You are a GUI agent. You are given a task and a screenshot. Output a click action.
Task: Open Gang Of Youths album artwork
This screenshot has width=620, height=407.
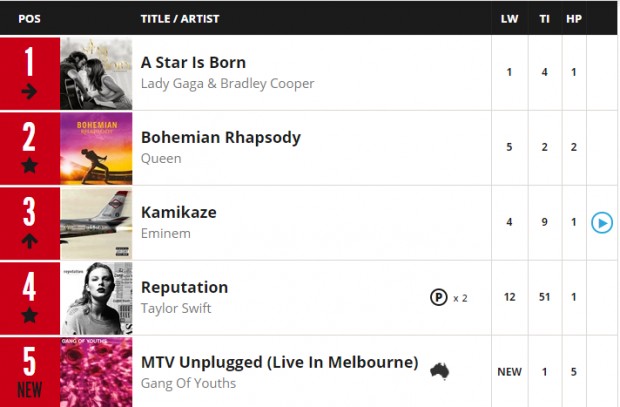pos(96,372)
